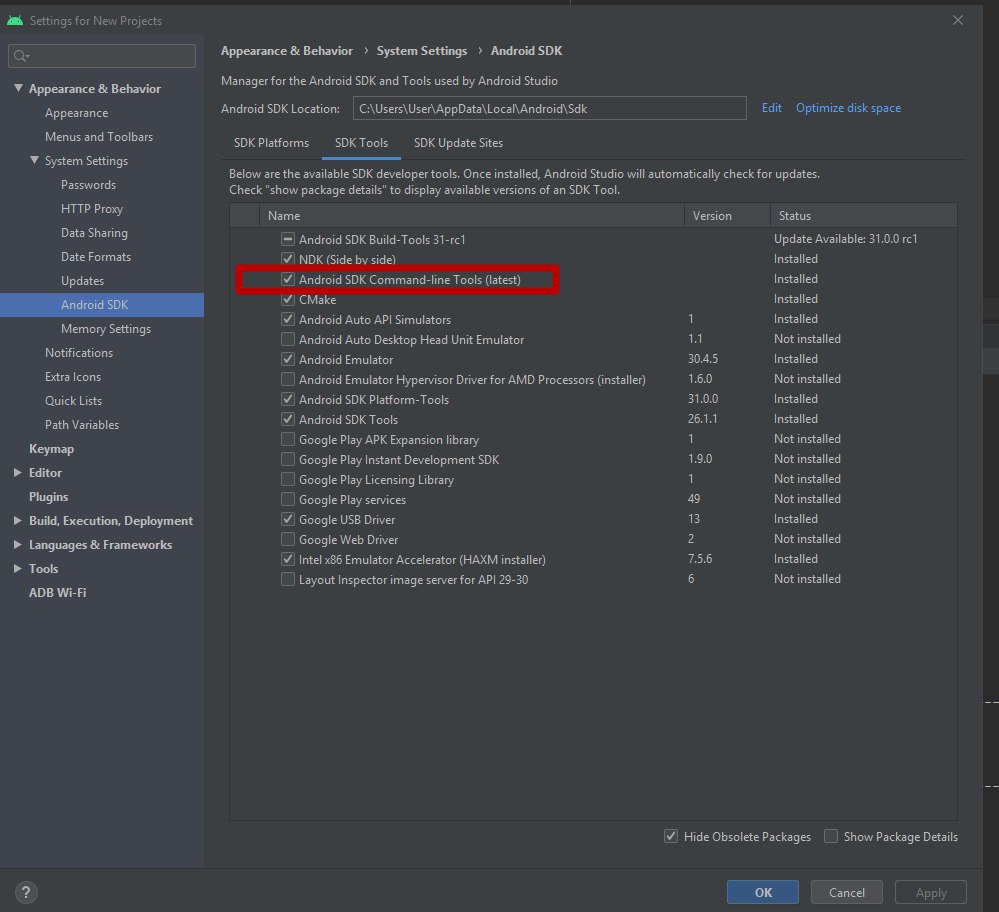Sort by the Version column header

[727, 215]
